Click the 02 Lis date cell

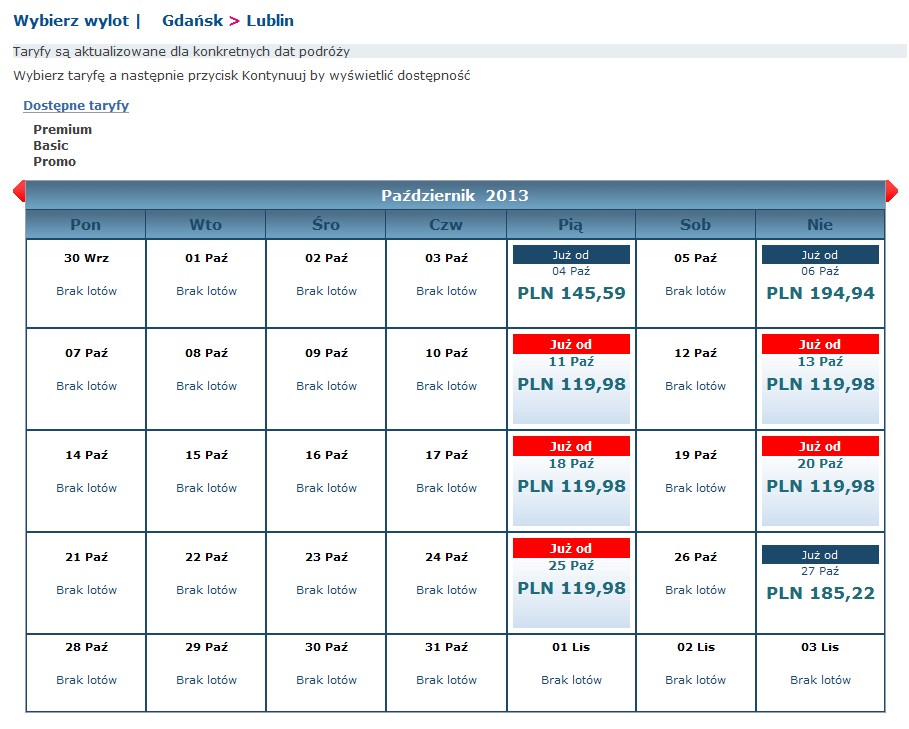pyautogui.click(x=696, y=673)
